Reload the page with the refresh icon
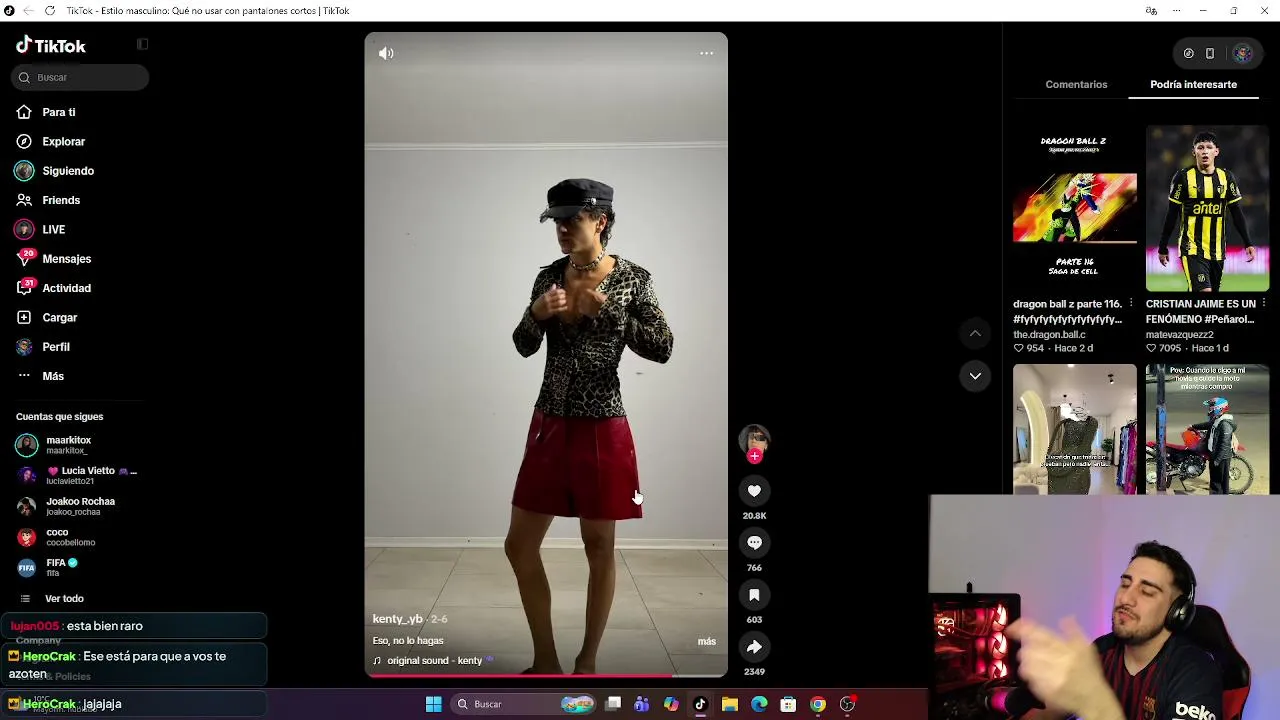Image resolution: width=1280 pixels, height=720 pixels. pos(50,11)
